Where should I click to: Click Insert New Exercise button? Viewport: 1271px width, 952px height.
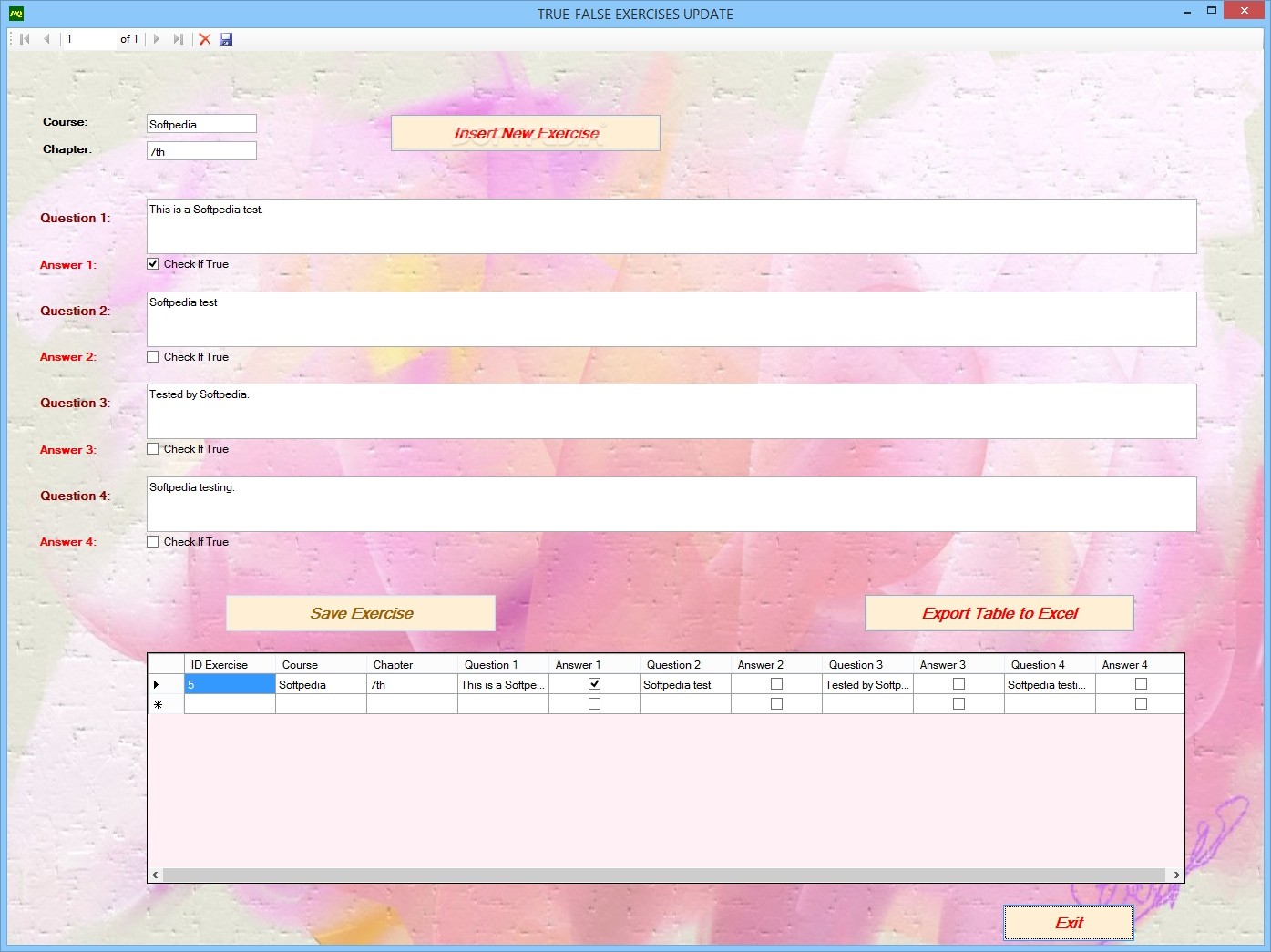point(526,133)
